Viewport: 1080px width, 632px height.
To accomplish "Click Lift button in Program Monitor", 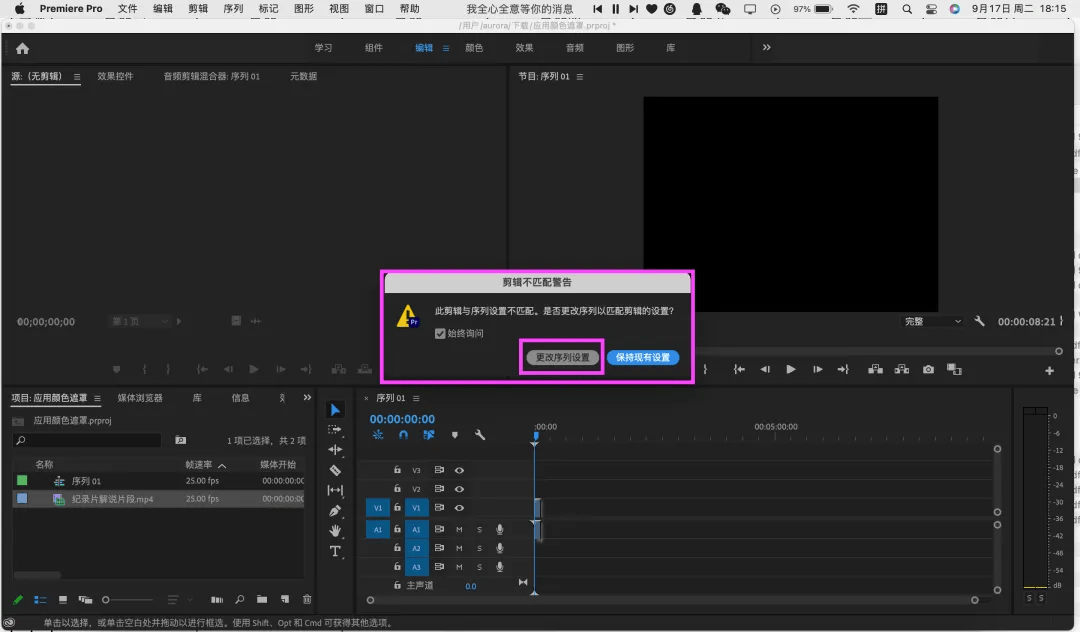I will pos(875,370).
